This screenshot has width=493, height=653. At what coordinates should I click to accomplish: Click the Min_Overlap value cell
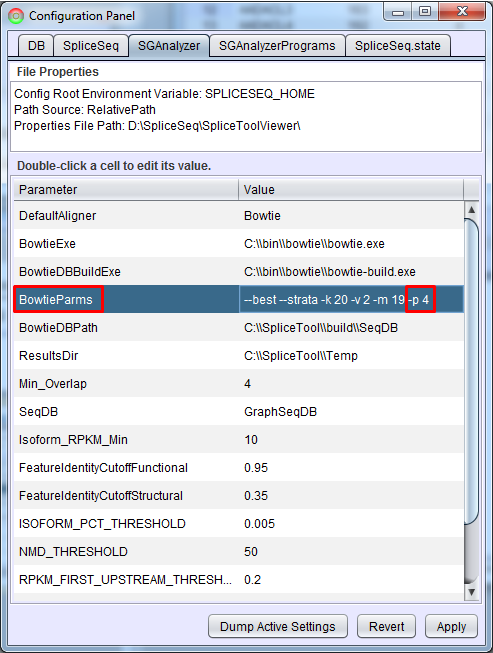coord(351,384)
